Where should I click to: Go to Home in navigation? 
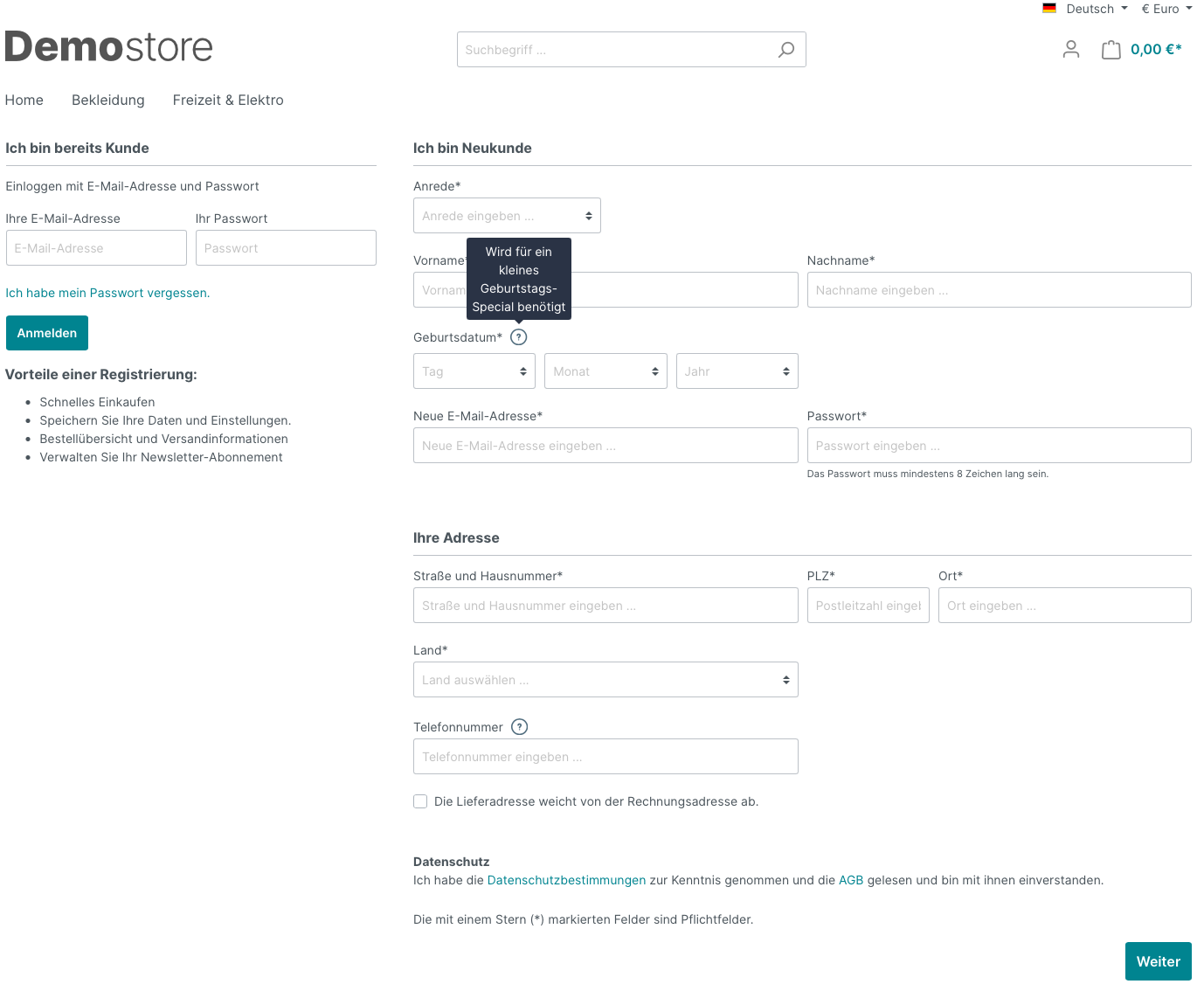click(24, 100)
